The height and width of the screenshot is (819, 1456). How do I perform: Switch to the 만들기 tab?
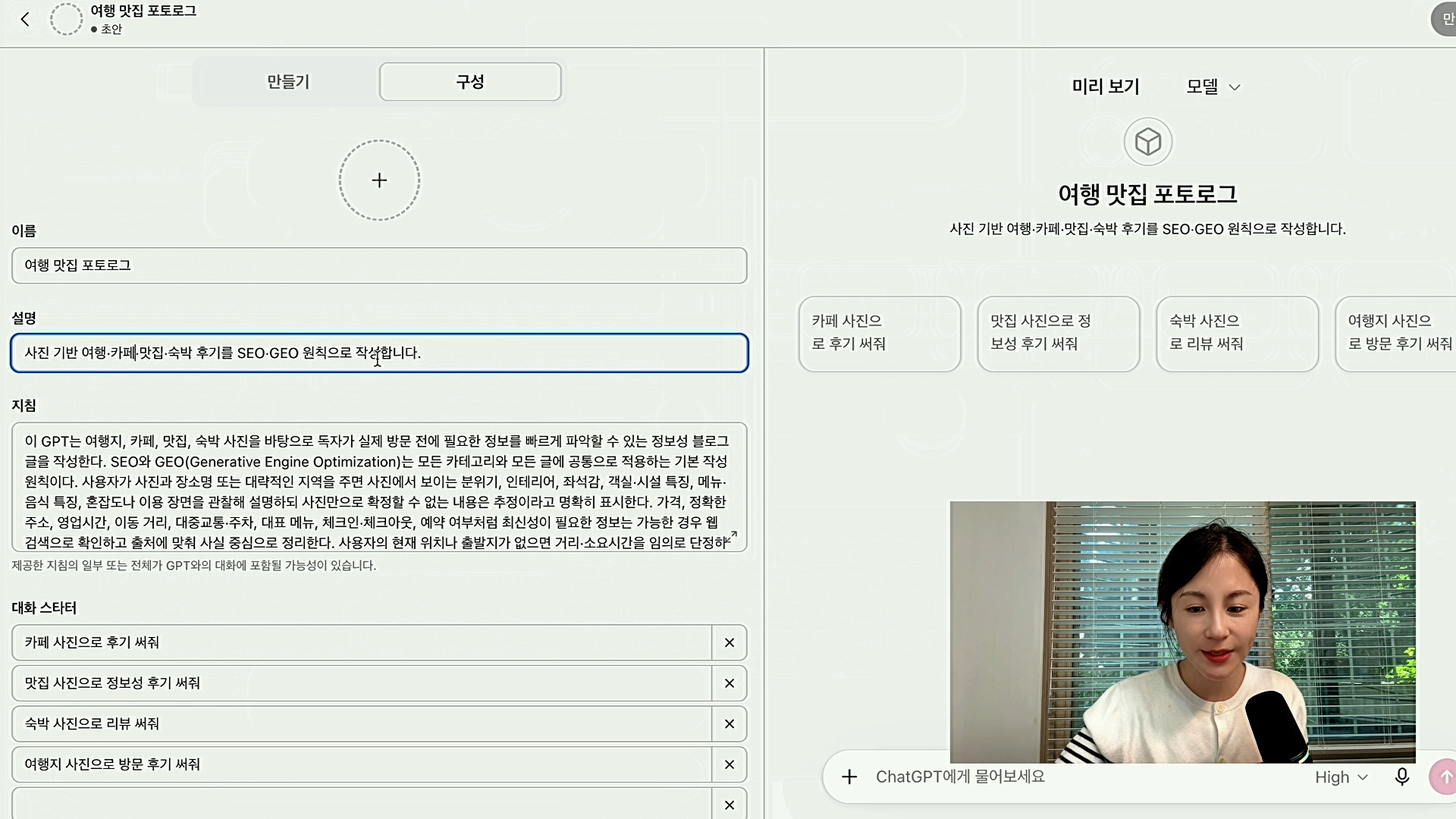coord(287,82)
